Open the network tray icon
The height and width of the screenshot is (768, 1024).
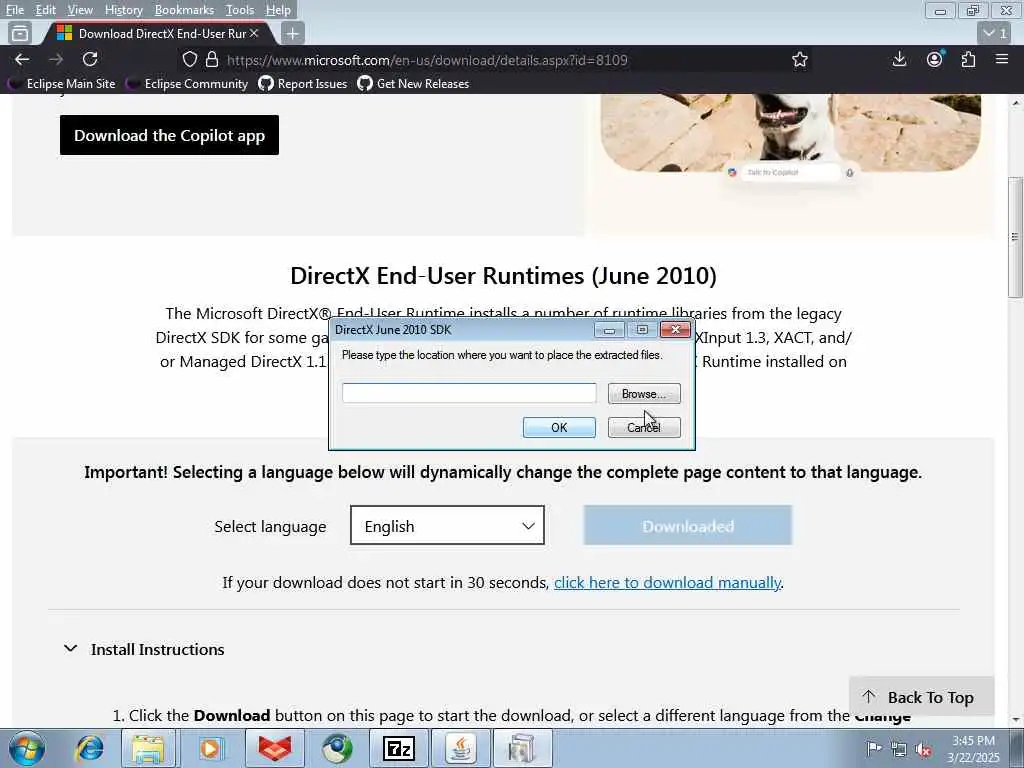coord(899,749)
